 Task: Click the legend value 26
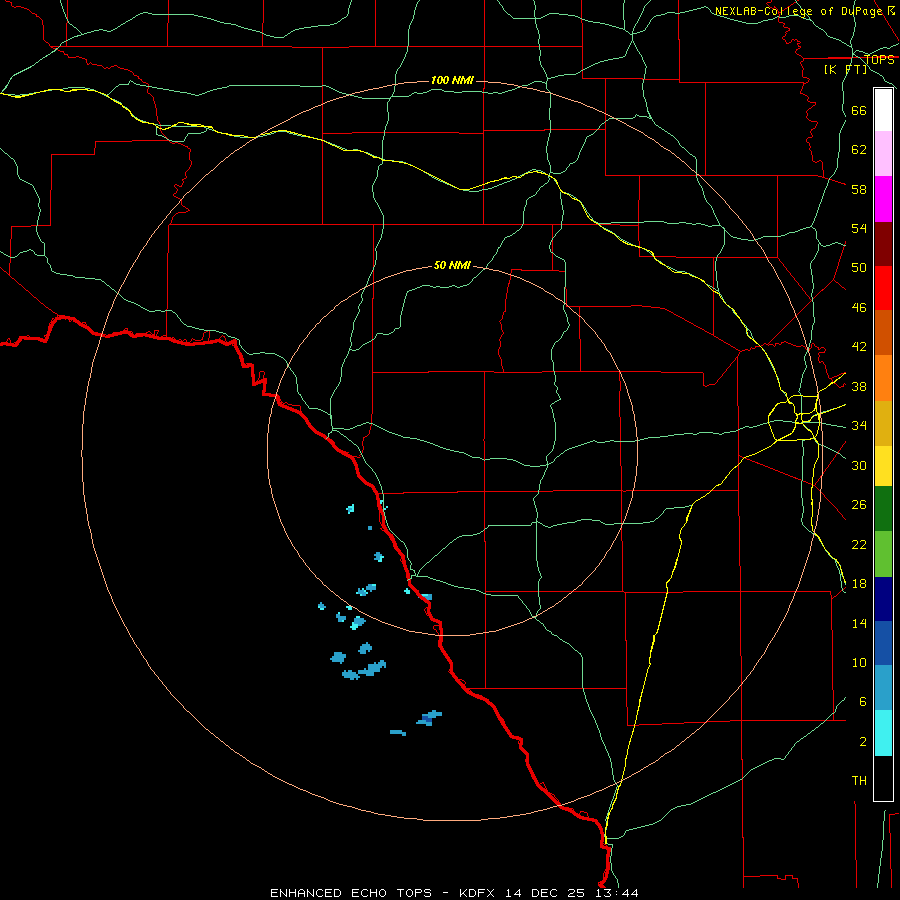[x=859, y=505]
